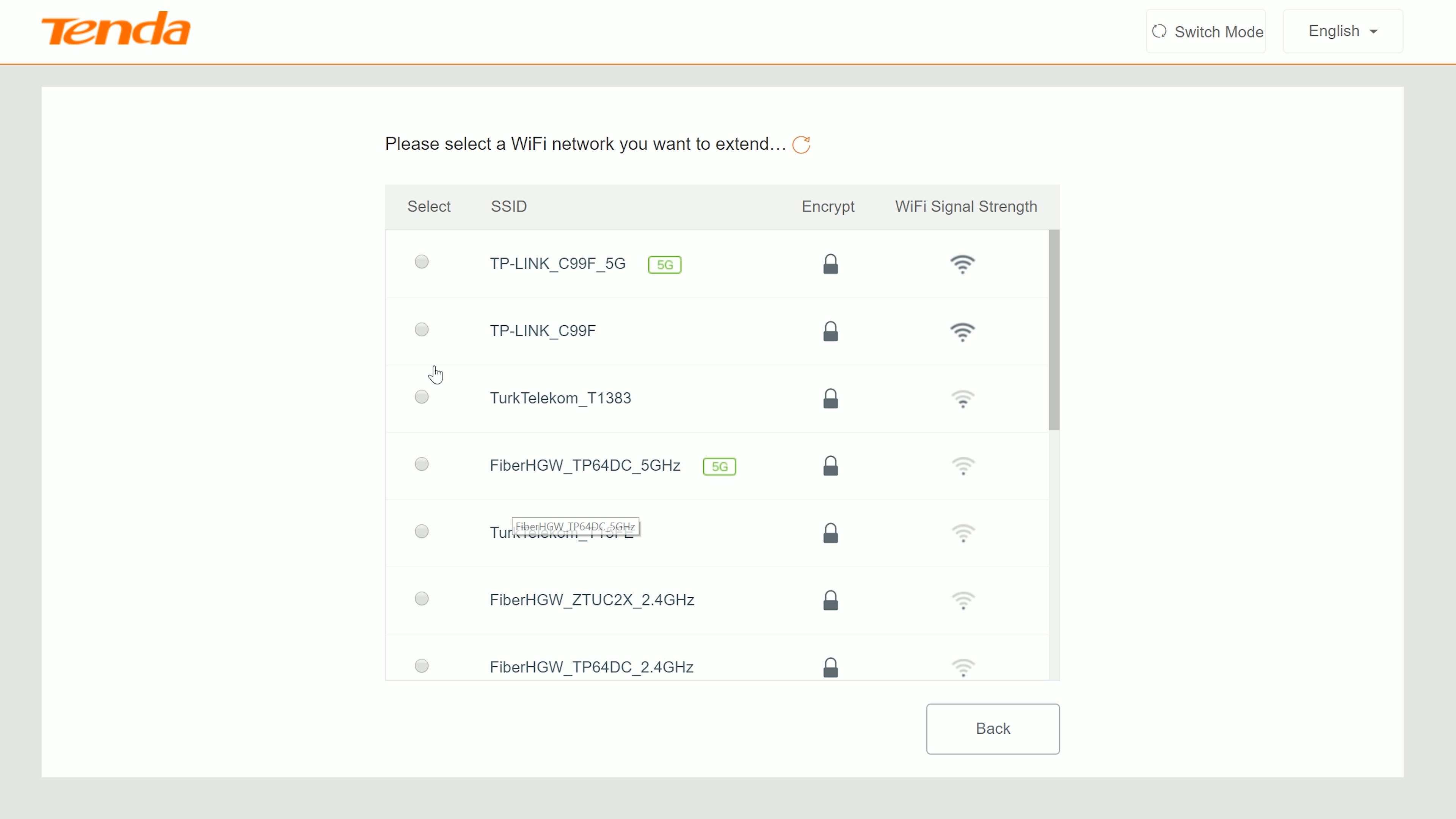Open the English language dropdown

[1342, 31]
